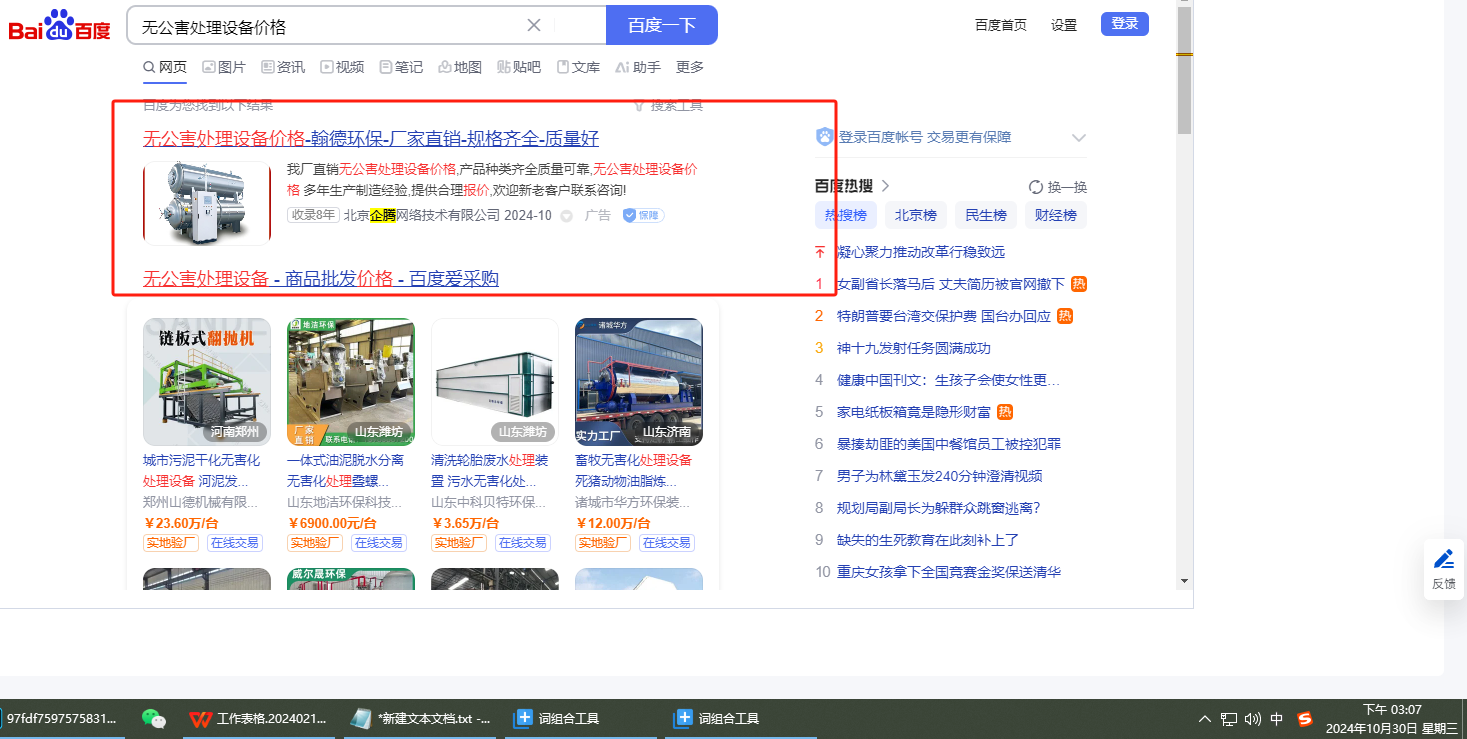Viewport: 1467px width, 739px height.
Task: Open the 设置 settings link
Action: (1064, 25)
